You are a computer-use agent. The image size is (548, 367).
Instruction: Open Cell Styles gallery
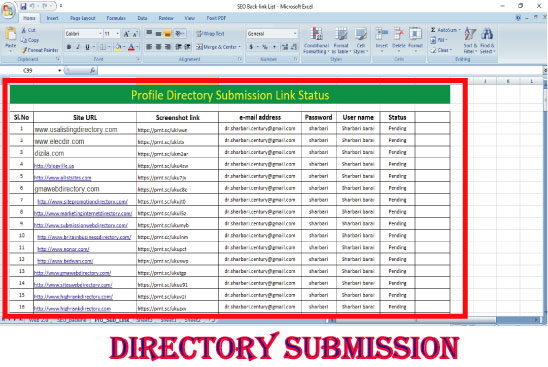click(361, 40)
